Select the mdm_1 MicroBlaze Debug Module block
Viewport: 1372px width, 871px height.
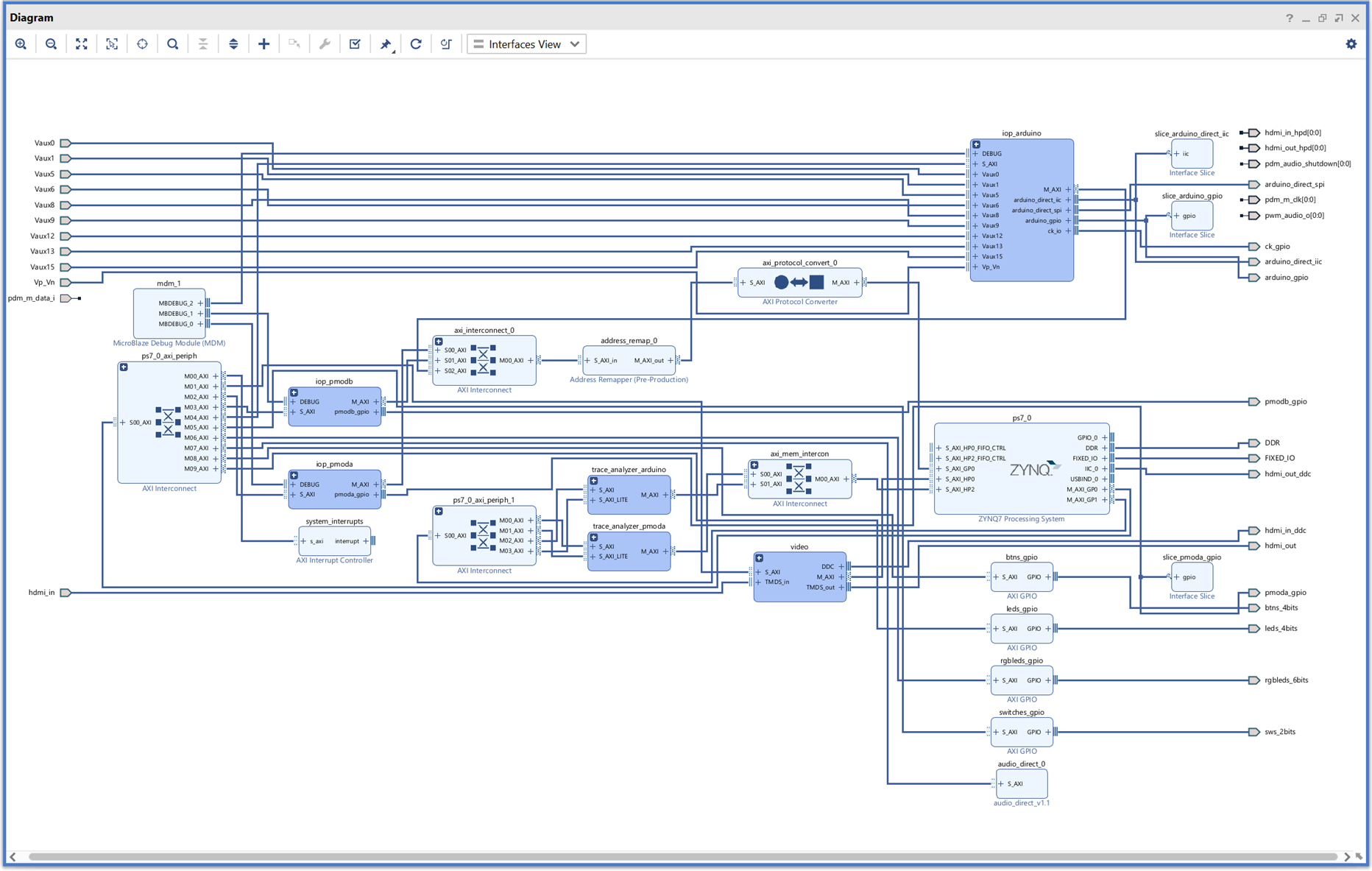(x=169, y=313)
